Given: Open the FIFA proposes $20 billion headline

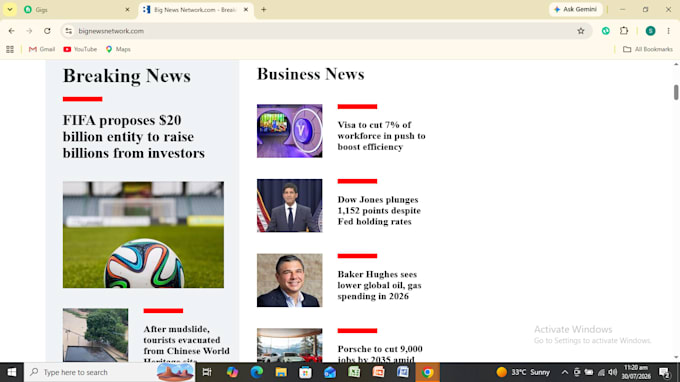Looking at the screenshot, I should tap(134, 137).
